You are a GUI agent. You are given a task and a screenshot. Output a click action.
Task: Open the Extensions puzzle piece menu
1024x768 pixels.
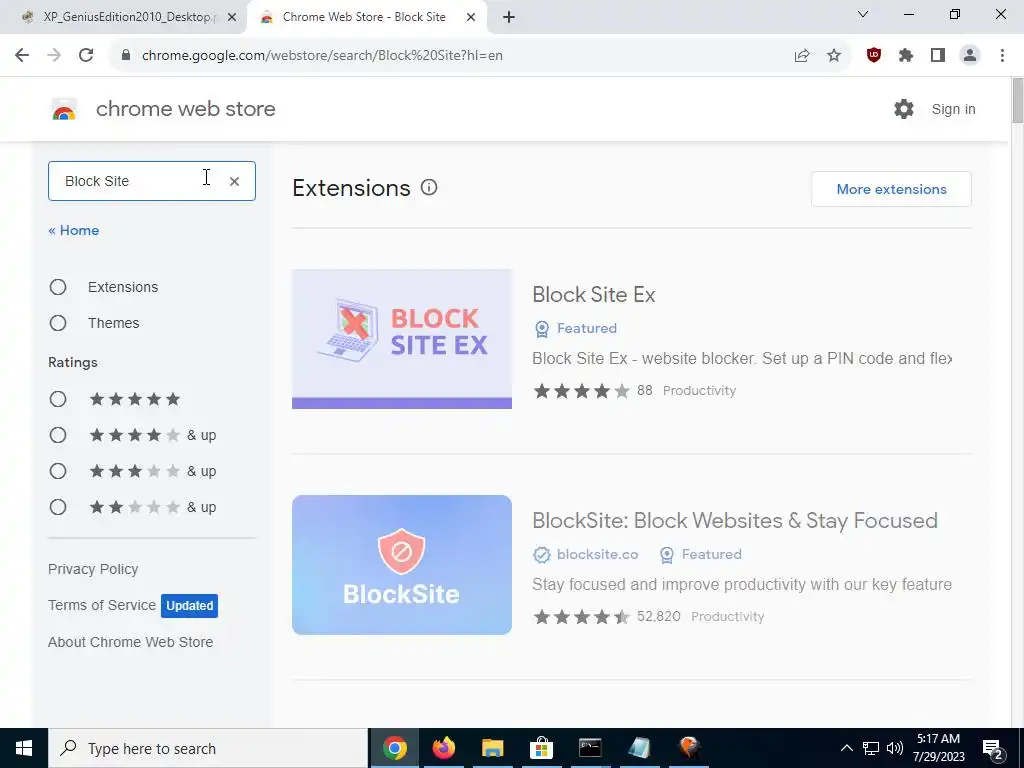(906, 56)
